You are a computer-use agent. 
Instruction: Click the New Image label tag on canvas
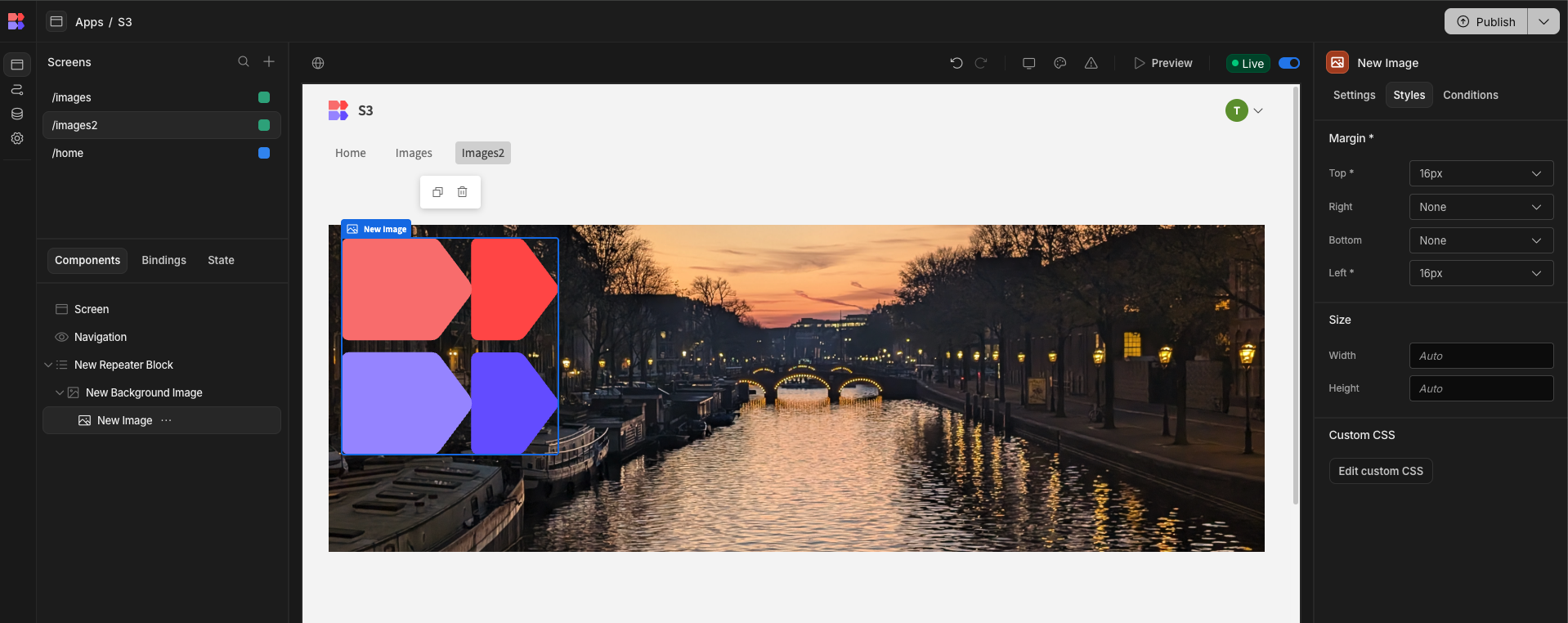pos(376,229)
